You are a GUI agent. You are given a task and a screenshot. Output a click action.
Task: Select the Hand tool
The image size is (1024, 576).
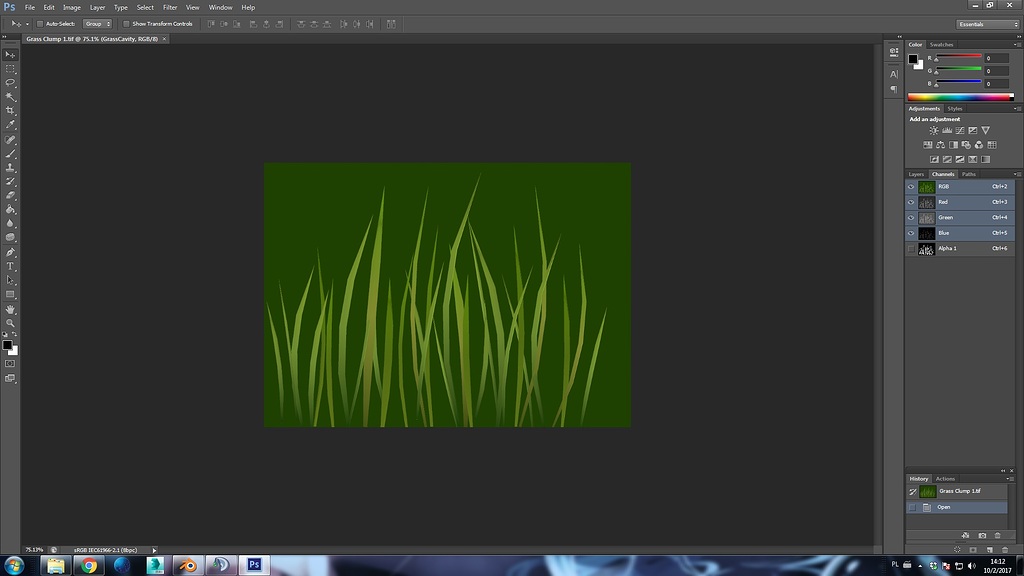(10, 310)
